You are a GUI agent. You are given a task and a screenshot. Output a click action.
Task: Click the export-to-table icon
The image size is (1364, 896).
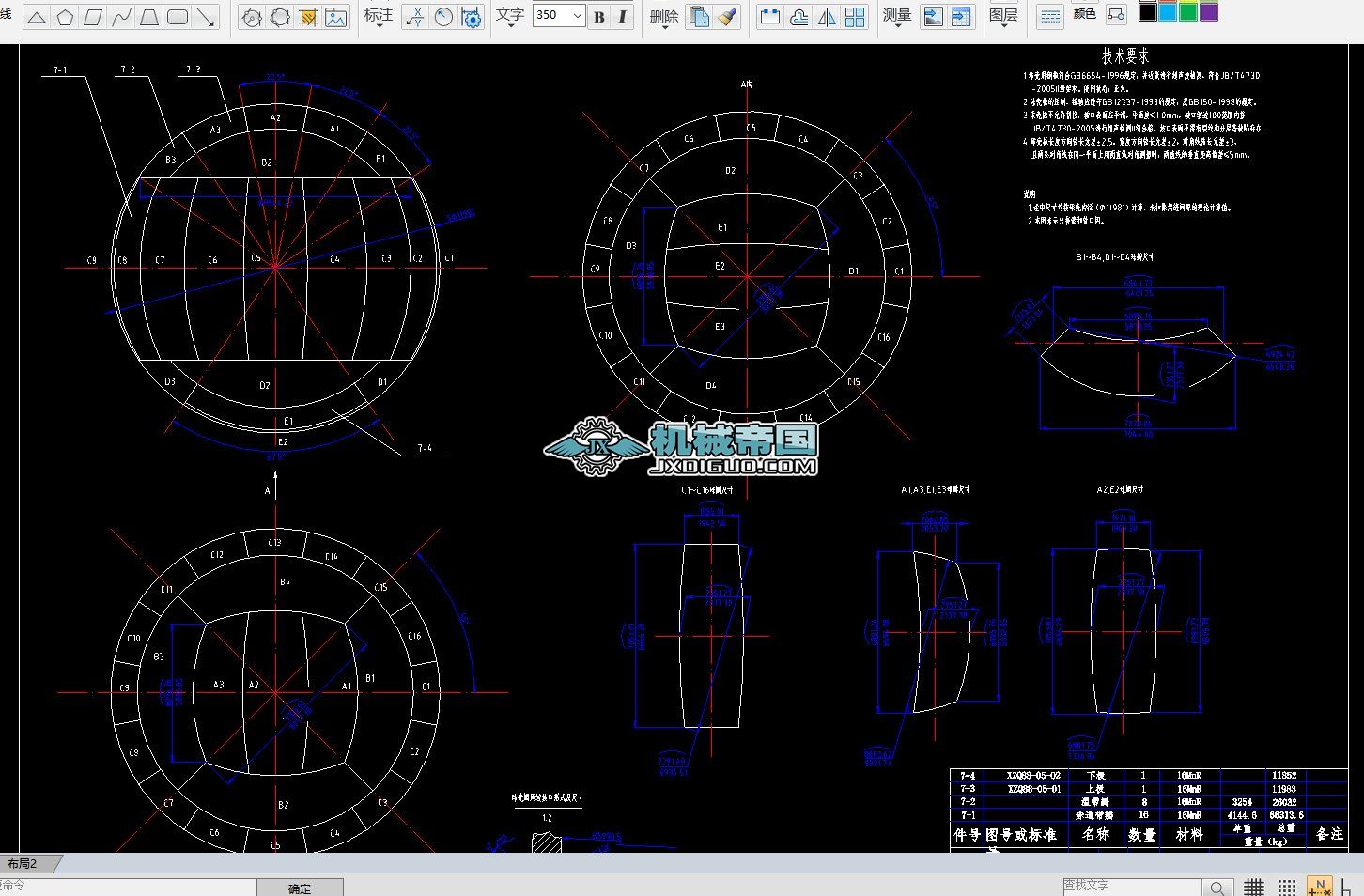pyautogui.click(x=961, y=17)
